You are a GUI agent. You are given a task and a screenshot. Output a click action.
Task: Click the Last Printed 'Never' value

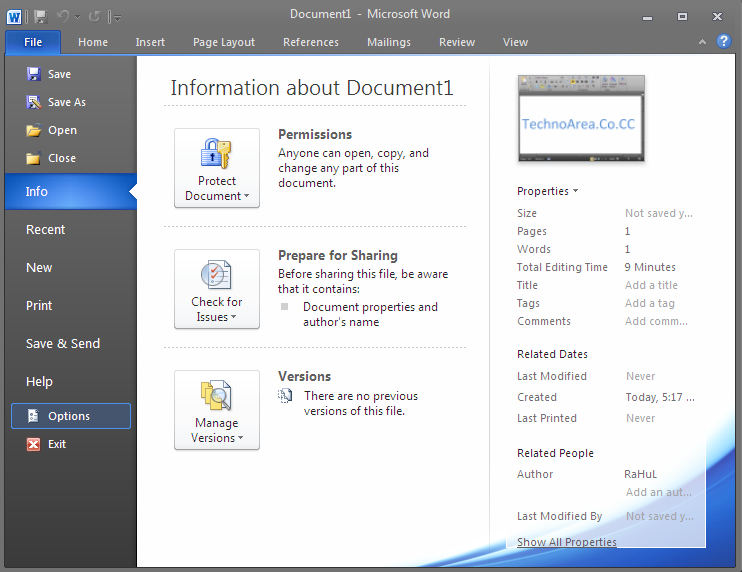point(640,418)
